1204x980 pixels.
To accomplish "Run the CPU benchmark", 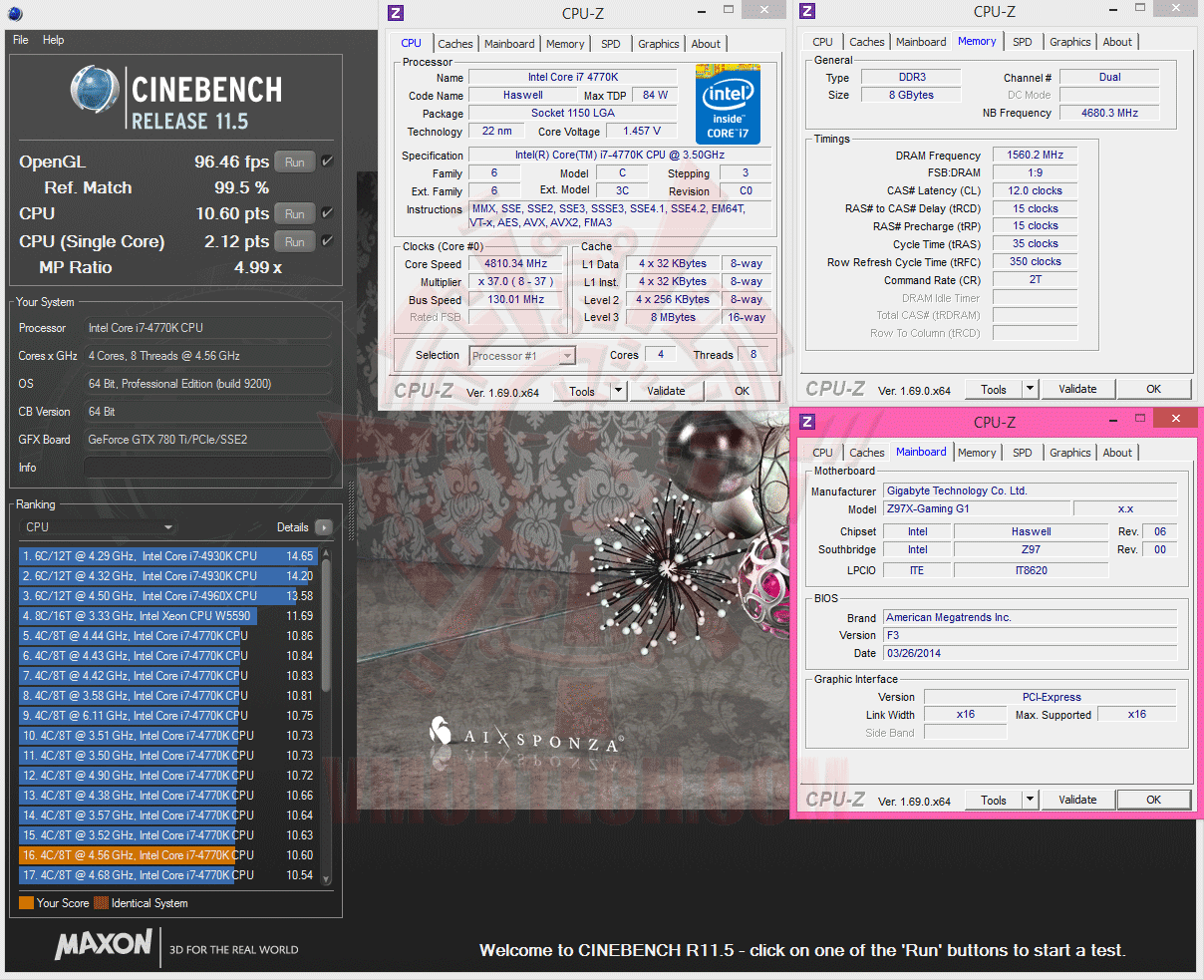I will pos(295,214).
